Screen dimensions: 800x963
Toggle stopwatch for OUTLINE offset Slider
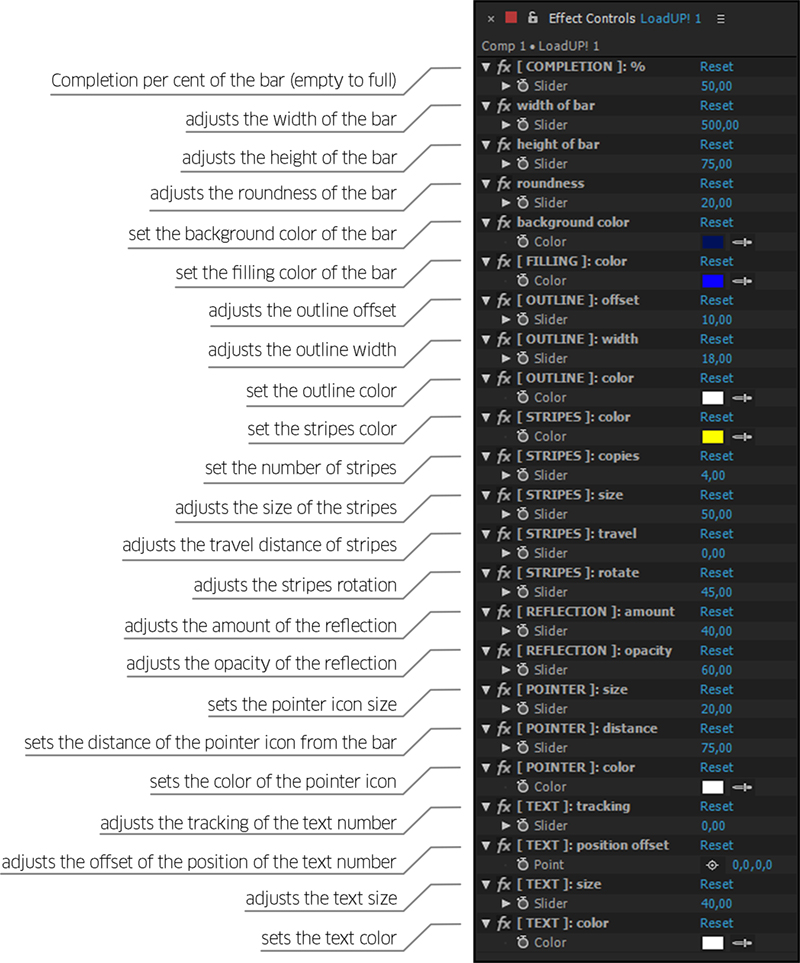tap(522, 319)
